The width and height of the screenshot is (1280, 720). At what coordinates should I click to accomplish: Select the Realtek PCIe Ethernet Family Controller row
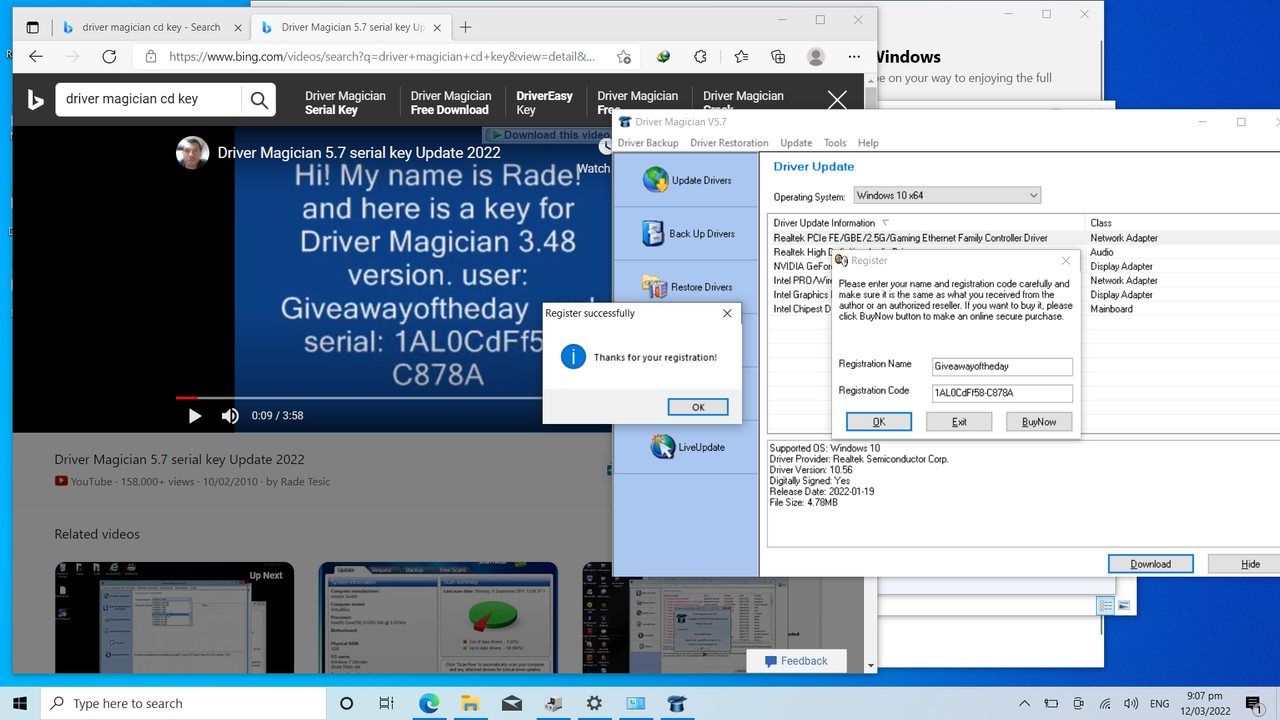(x=1024, y=238)
